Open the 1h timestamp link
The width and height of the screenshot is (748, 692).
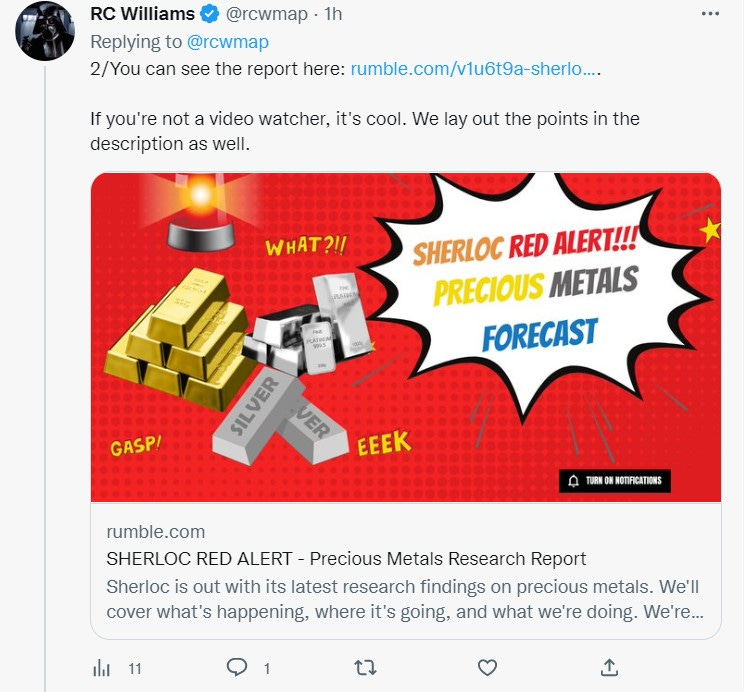tap(333, 14)
